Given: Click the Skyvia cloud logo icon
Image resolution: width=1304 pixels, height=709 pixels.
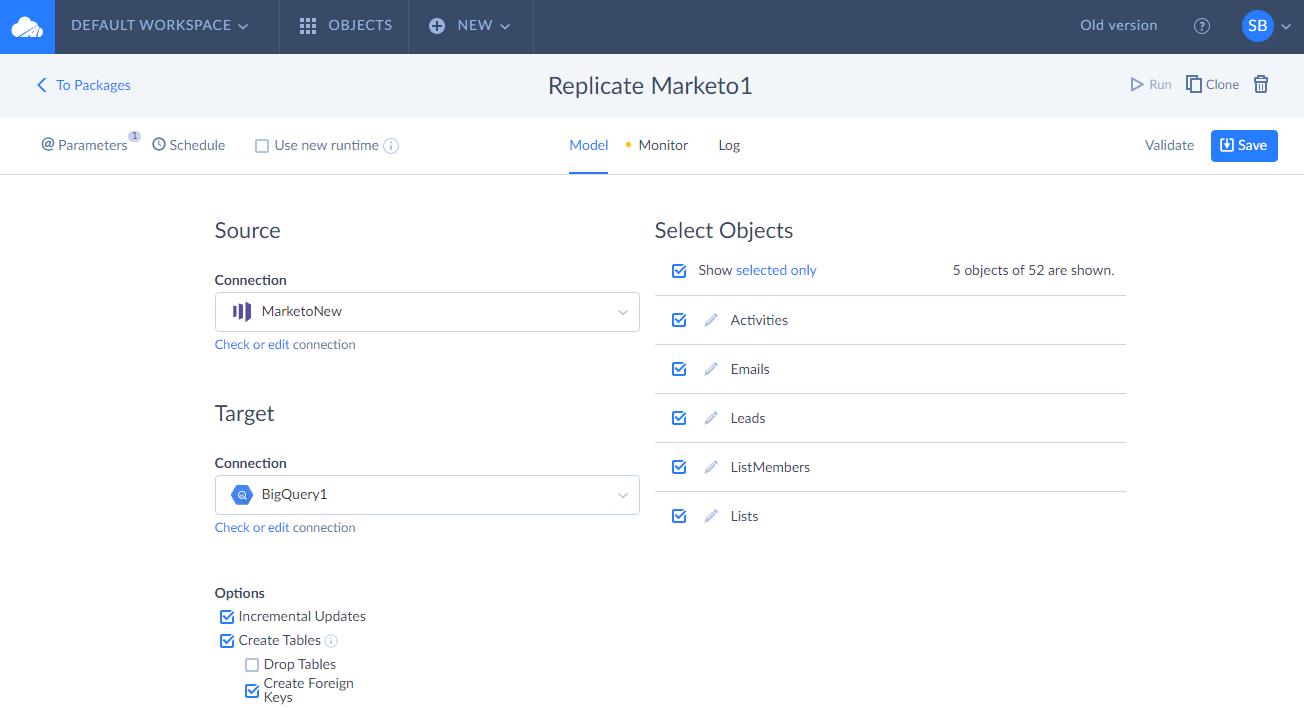Looking at the screenshot, I should click(27, 27).
